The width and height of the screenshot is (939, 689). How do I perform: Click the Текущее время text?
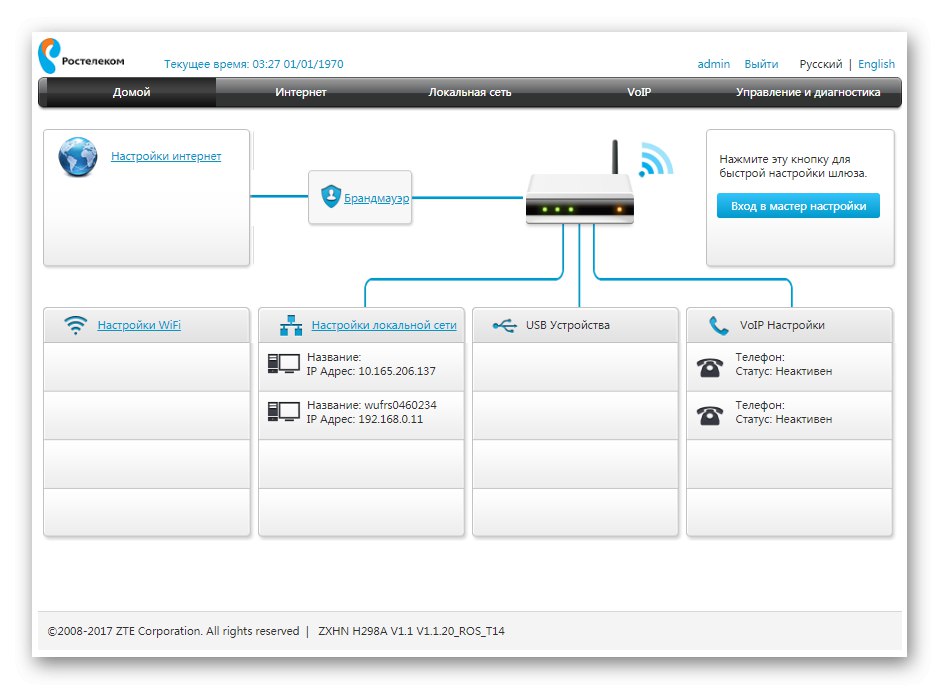pyautogui.click(x=254, y=64)
